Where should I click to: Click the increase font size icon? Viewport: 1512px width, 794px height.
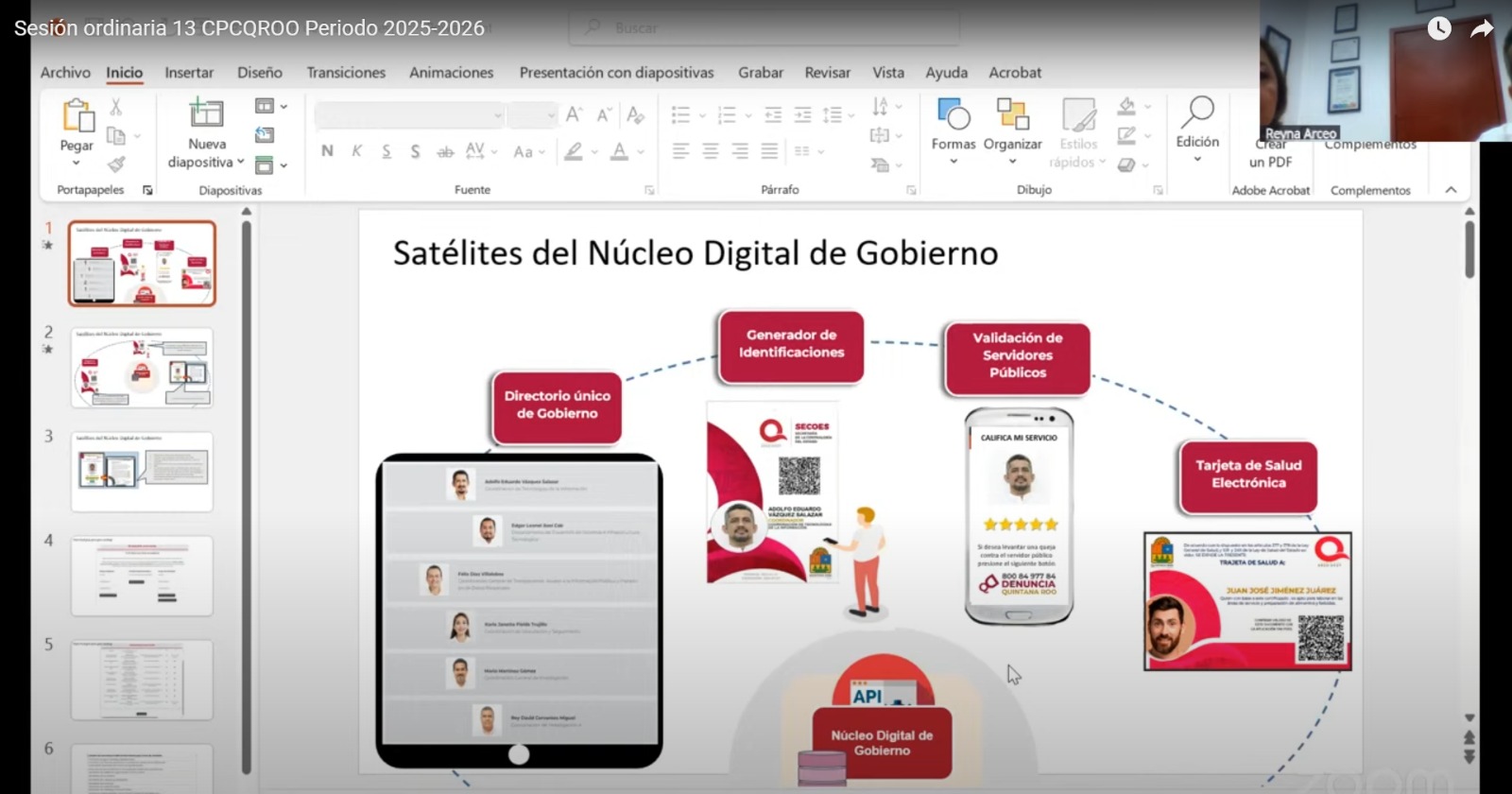(574, 115)
